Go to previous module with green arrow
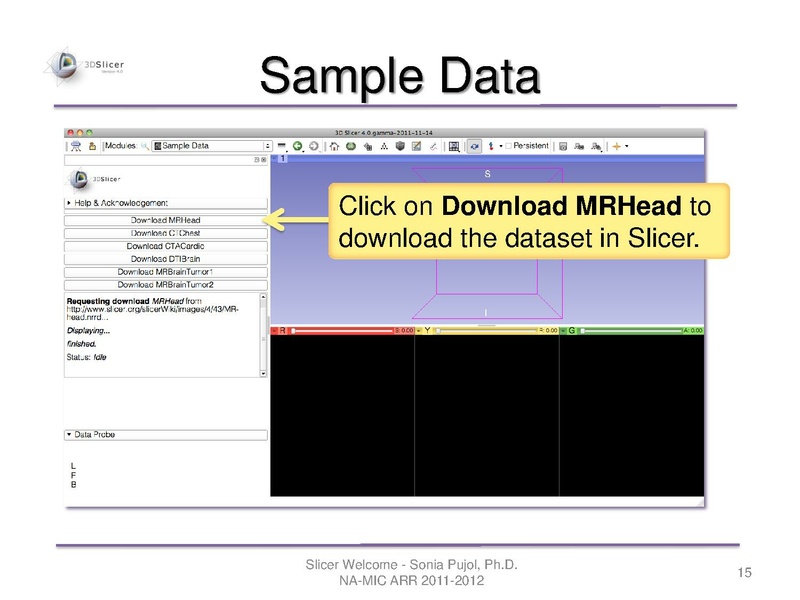The image size is (800, 600). pyautogui.click(x=297, y=146)
